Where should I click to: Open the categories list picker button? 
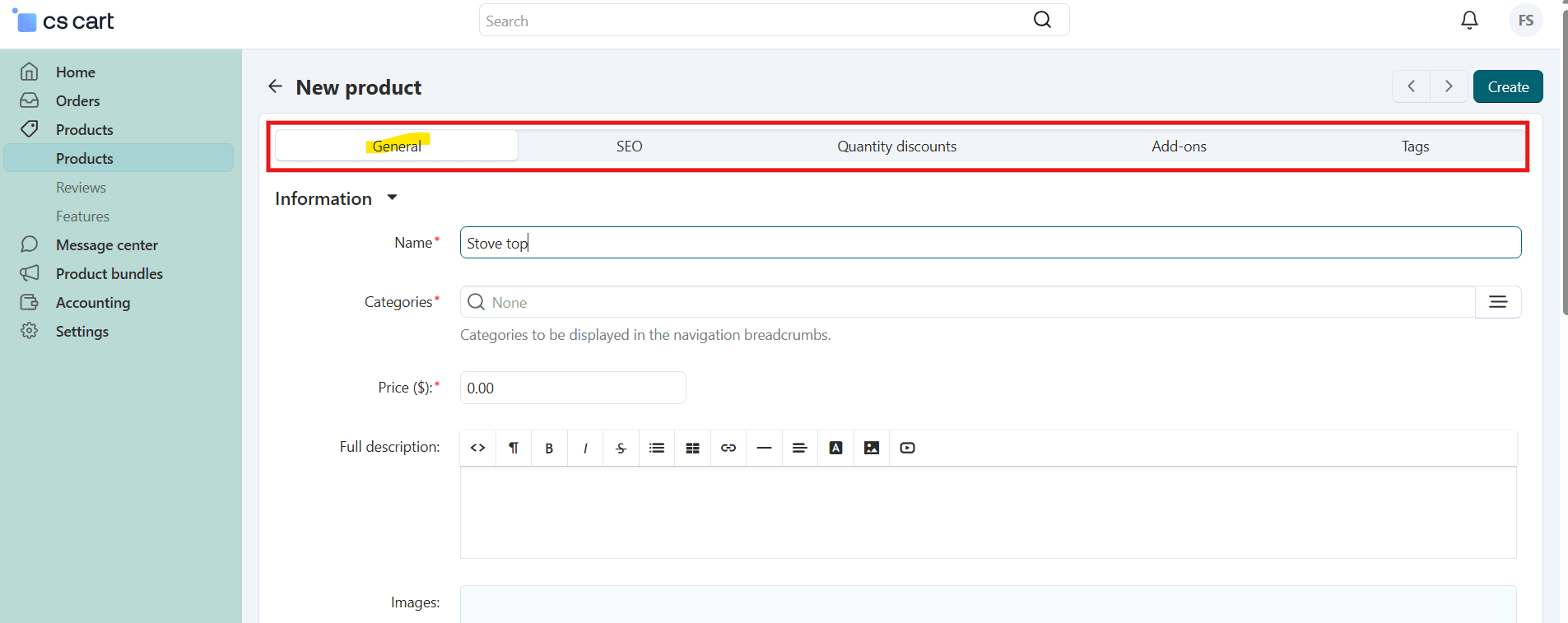coord(1498,302)
